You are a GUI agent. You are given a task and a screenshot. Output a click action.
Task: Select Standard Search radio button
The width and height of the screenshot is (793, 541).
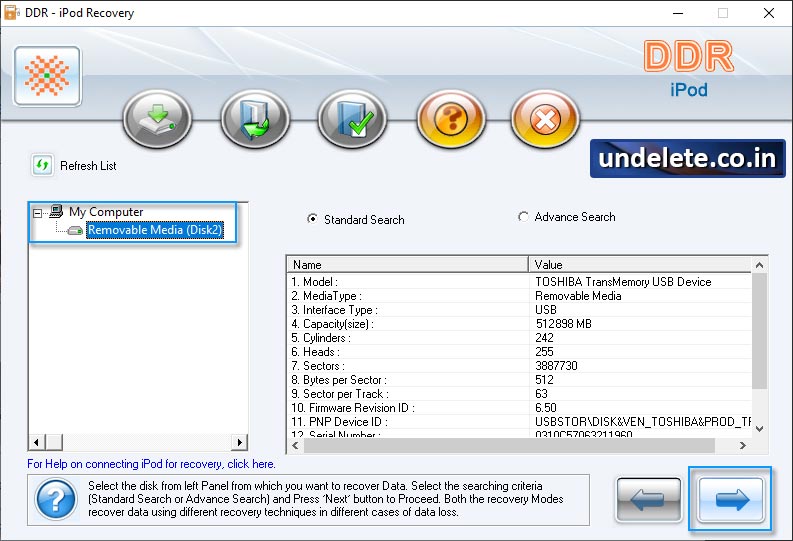click(313, 219)
